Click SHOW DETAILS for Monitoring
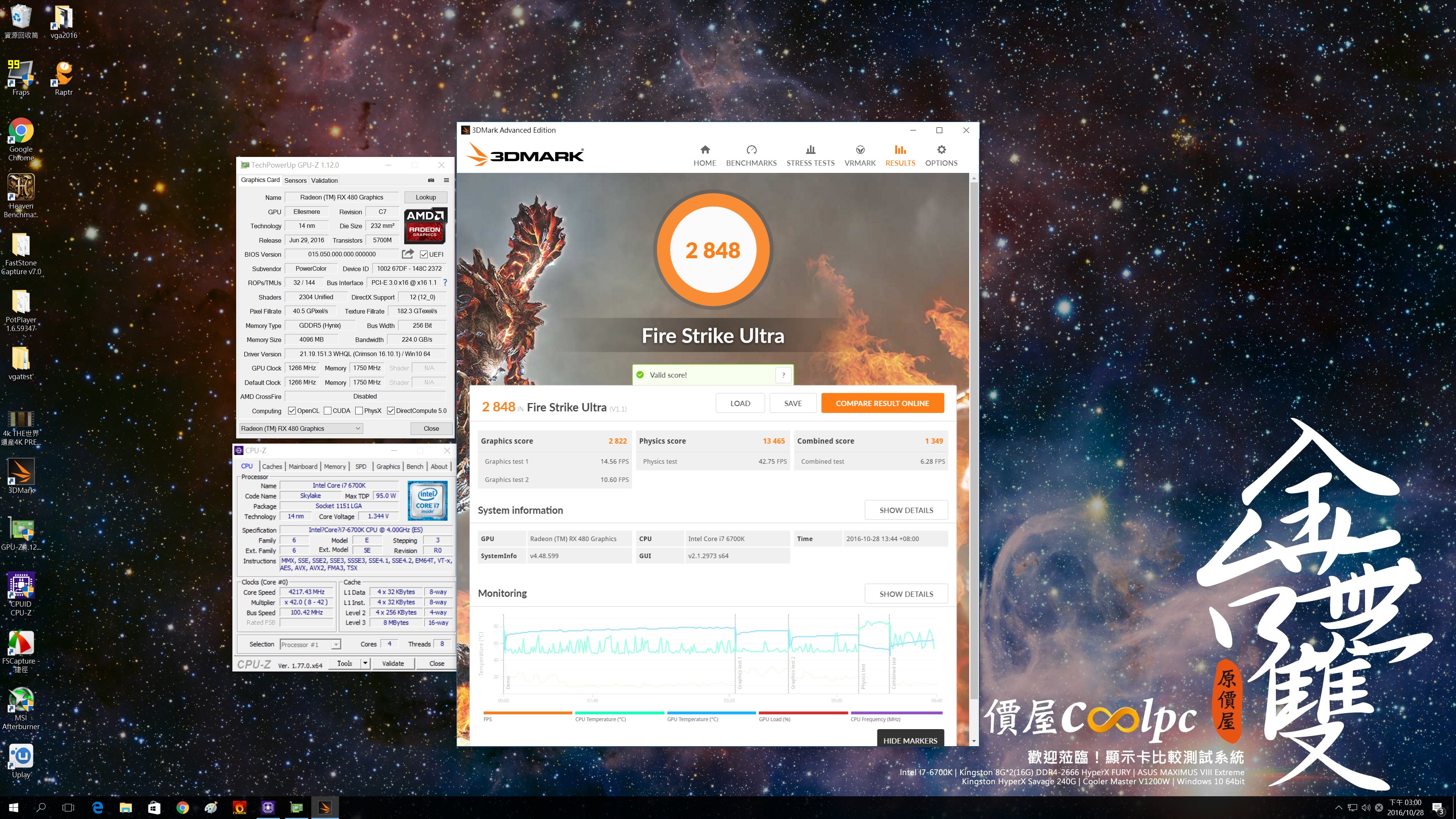1456x819 pixels. (x=906, y=593)
